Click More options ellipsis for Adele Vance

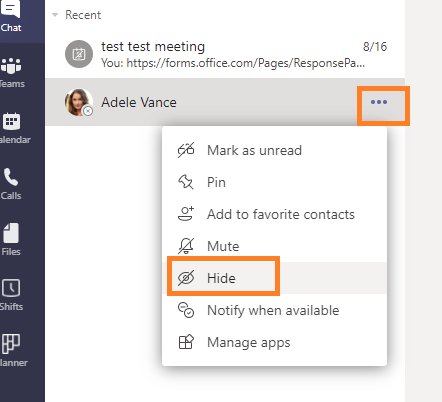(x=379, y=102)
